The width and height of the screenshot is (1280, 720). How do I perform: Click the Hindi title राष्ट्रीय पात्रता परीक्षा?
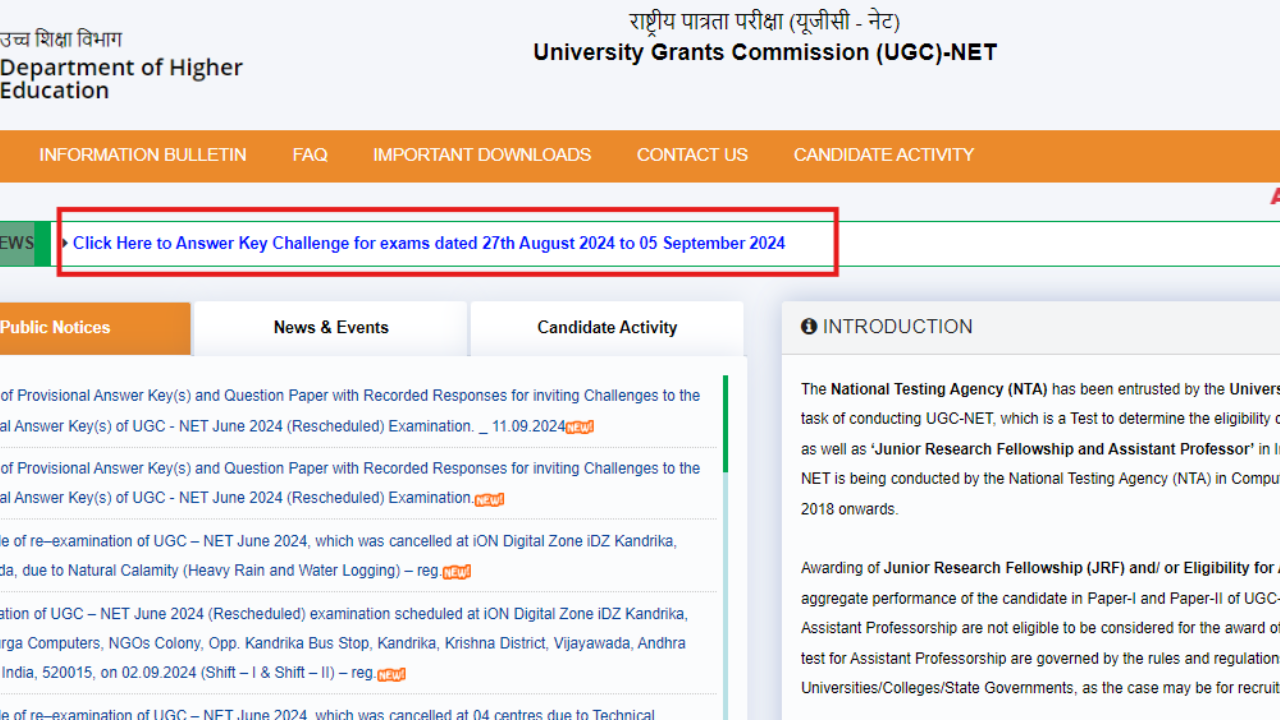point(765,20)
